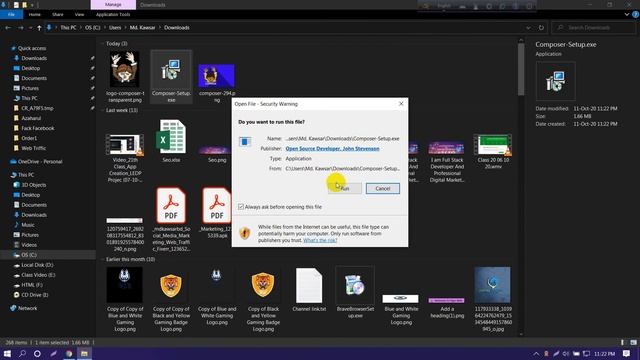This screenshot has height=360, width=640.
Task: Open Cortana circle on taskbar
Action: pos(37,353)
